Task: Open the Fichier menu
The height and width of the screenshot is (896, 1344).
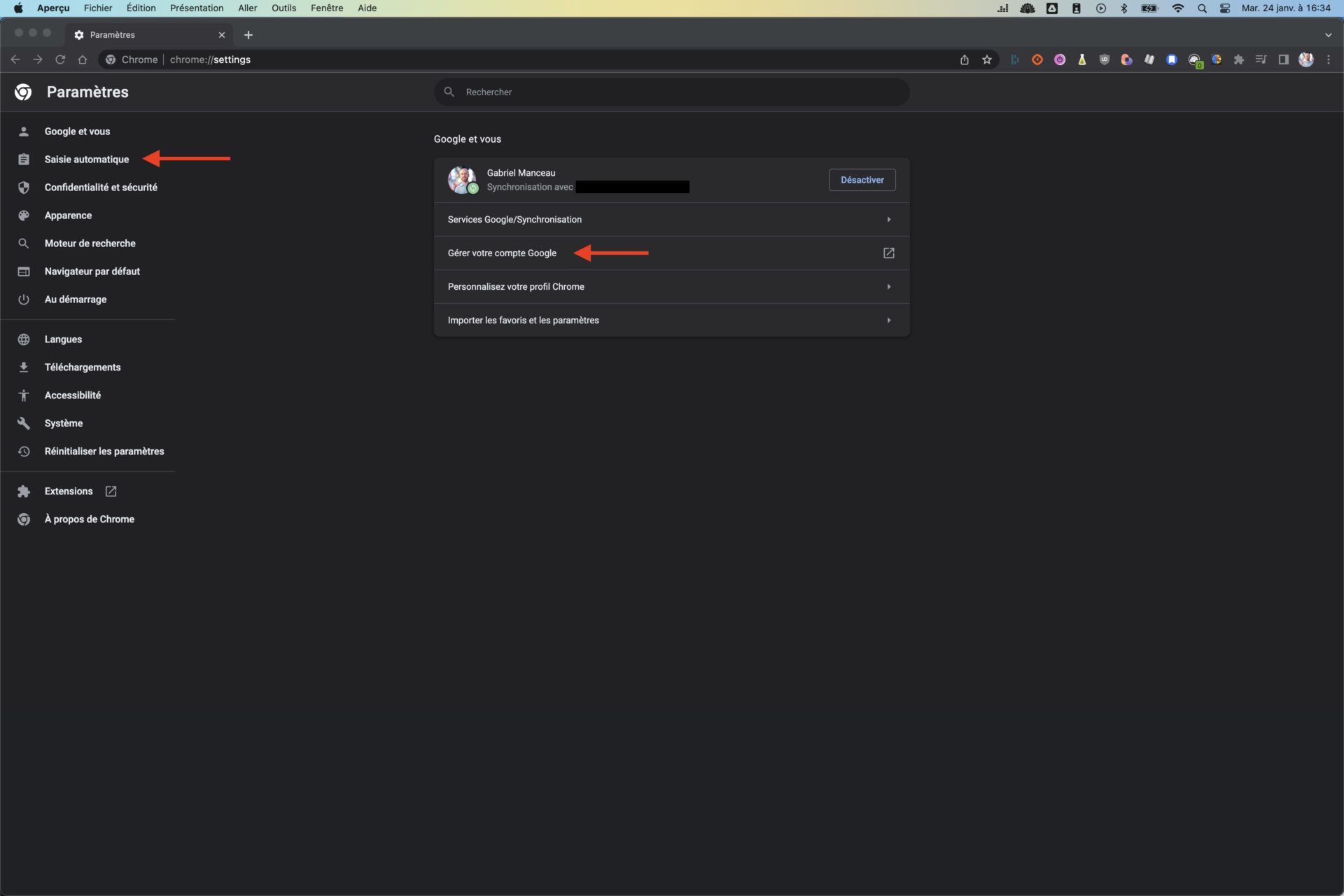Action: (x=97, y=8)
